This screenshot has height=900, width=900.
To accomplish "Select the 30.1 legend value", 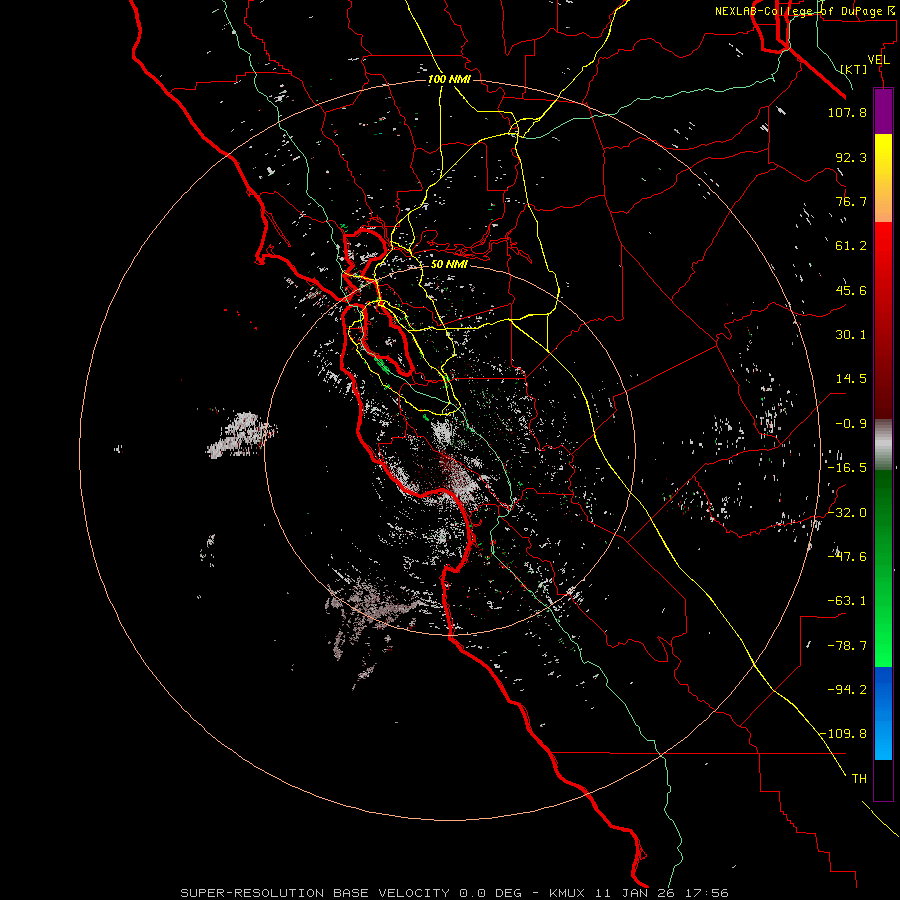I will point(851,335).
